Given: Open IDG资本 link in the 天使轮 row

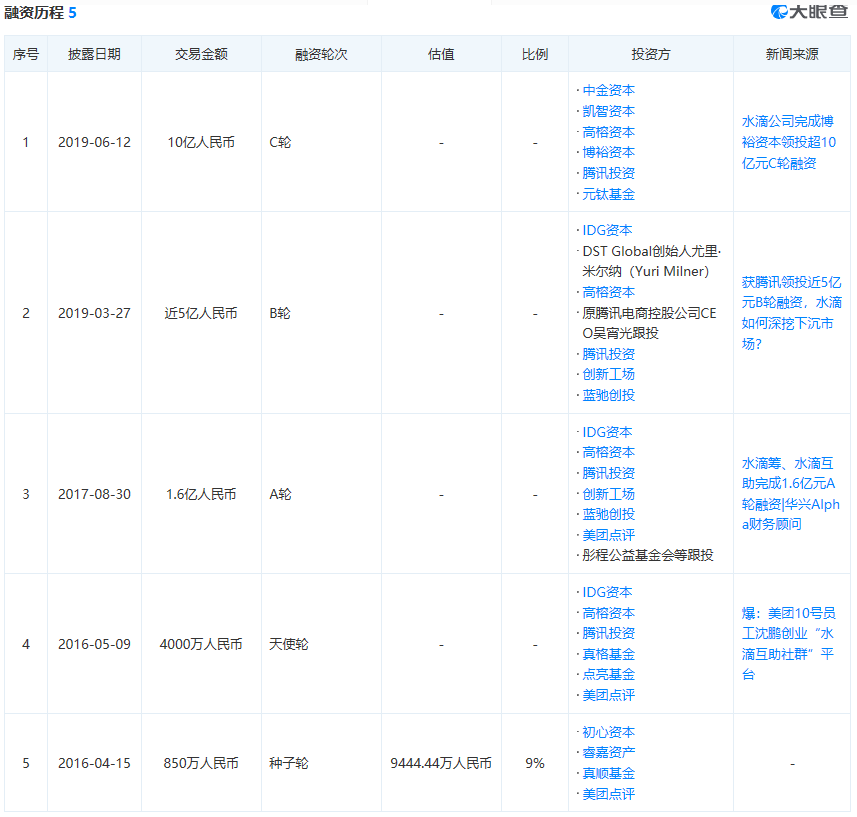Looking at the screenshot, I should tap(607, 592).
